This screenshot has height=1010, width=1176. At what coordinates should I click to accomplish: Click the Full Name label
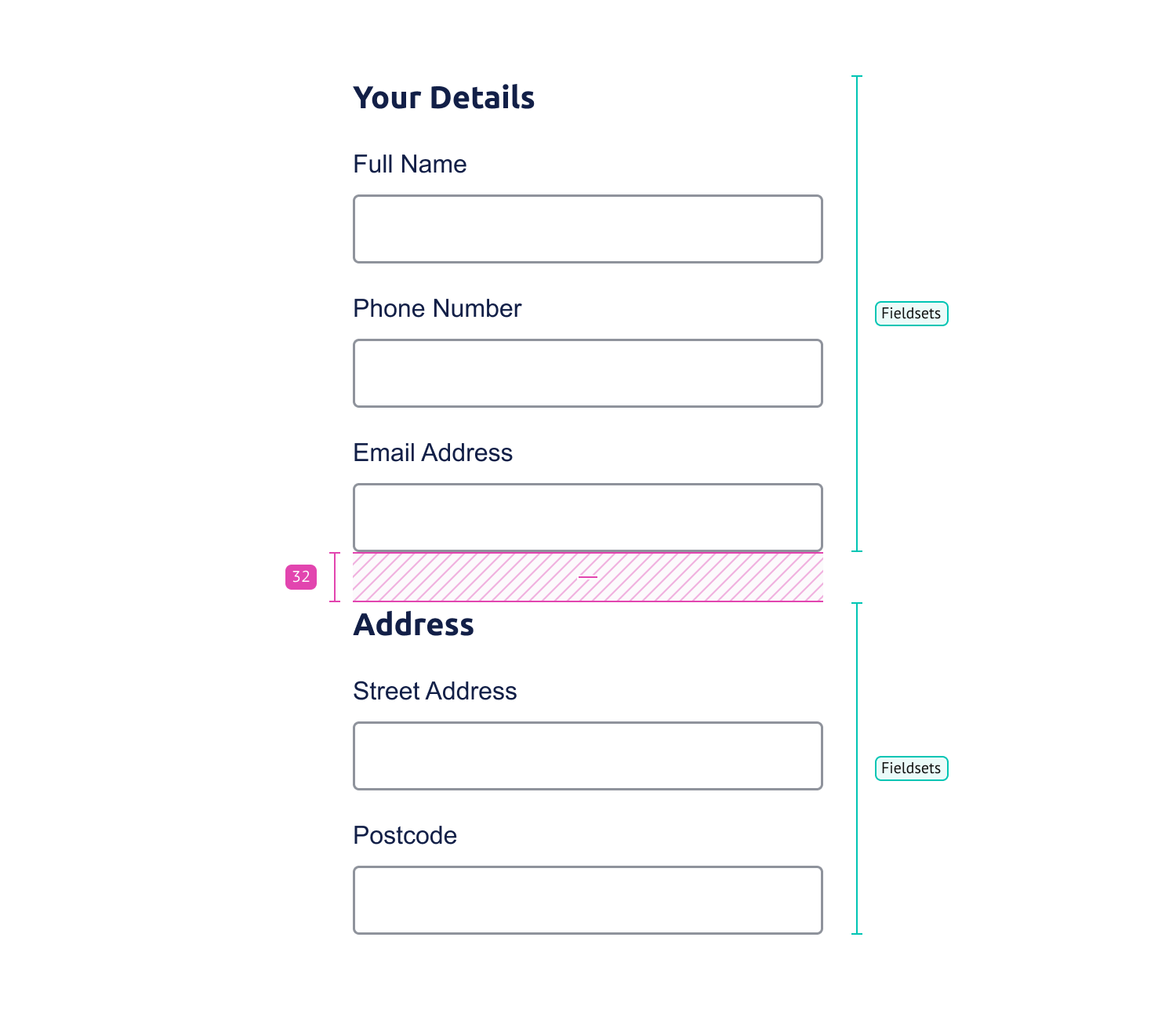pyautogui.click(x=410, y=164)
